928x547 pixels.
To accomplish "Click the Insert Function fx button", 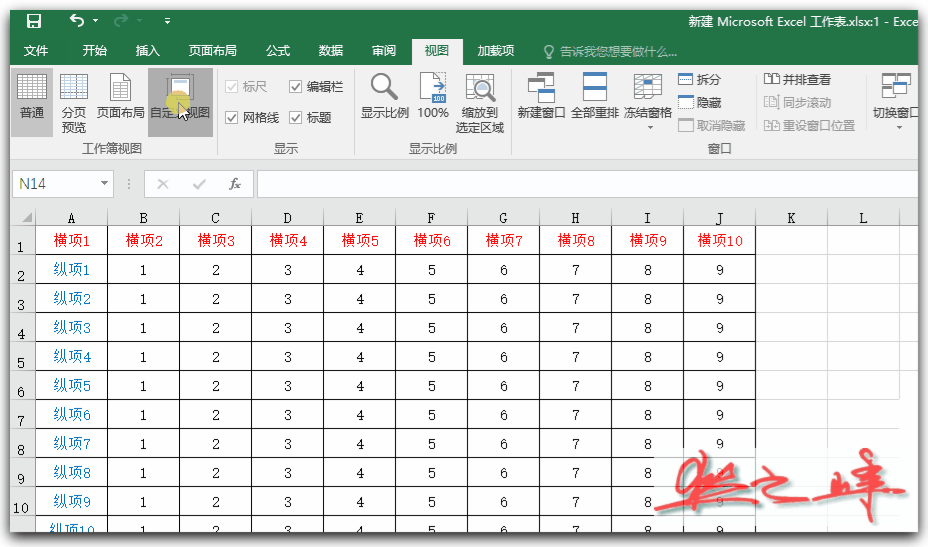I will (235, 184).
